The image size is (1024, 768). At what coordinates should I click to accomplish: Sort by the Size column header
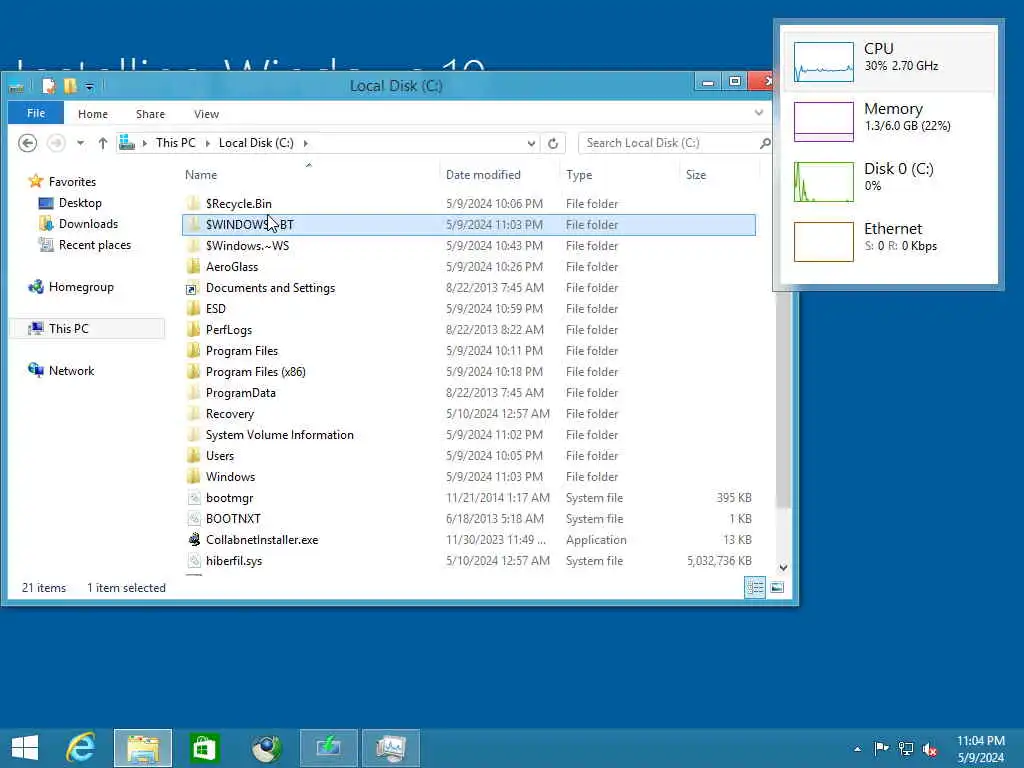(x=696, y=174)
